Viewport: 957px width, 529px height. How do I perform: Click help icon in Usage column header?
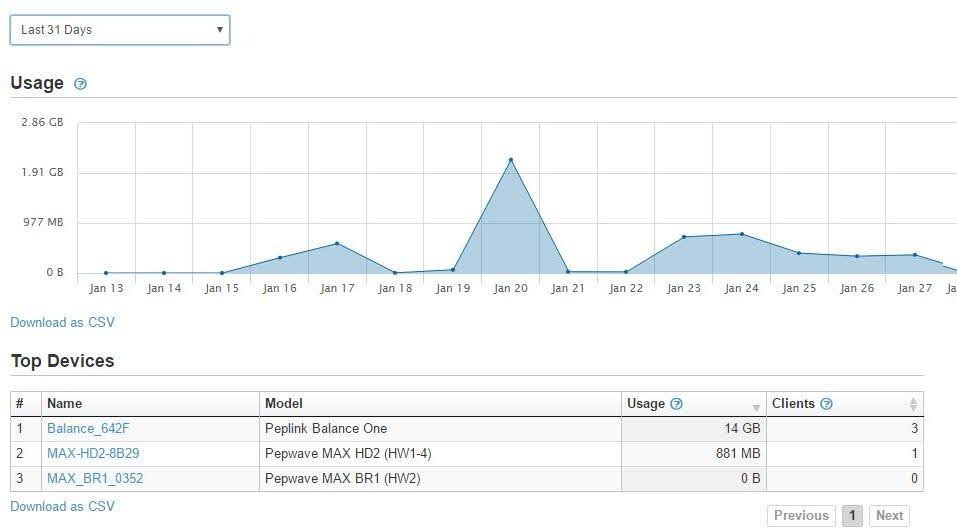(677, 404)
